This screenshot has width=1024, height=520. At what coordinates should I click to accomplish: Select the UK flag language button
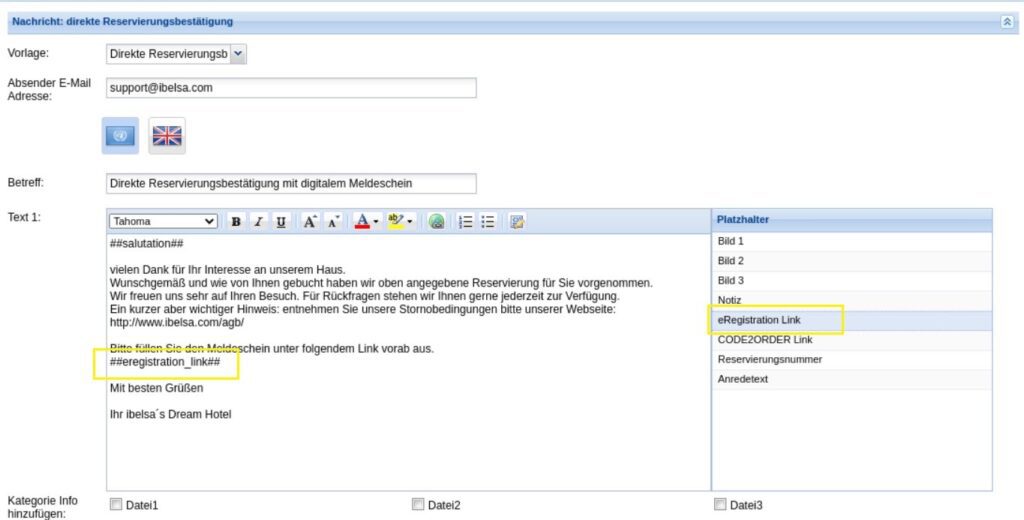point(167,136)
